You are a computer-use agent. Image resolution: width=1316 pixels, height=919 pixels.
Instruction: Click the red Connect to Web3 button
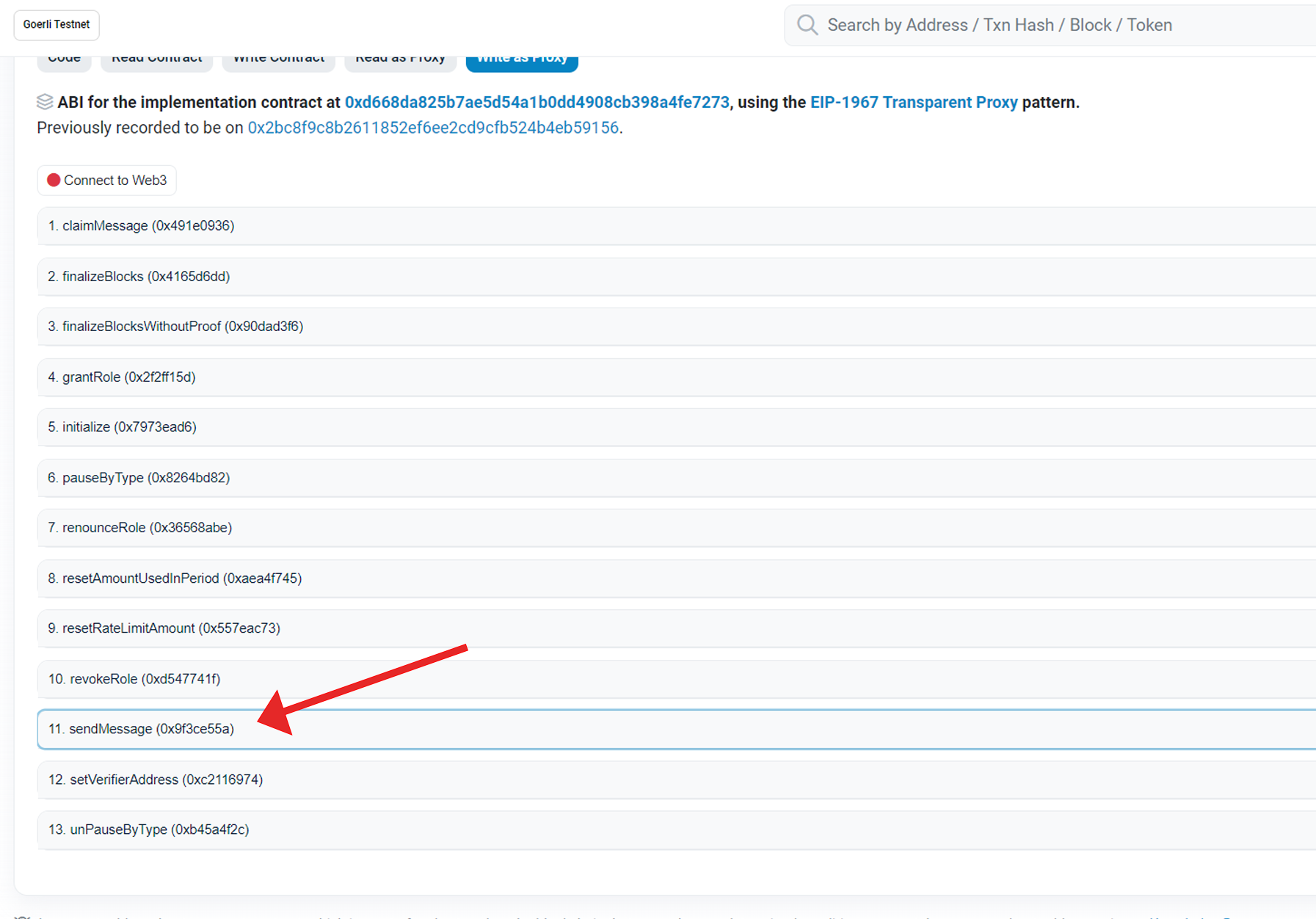click(x=107, y=181)
